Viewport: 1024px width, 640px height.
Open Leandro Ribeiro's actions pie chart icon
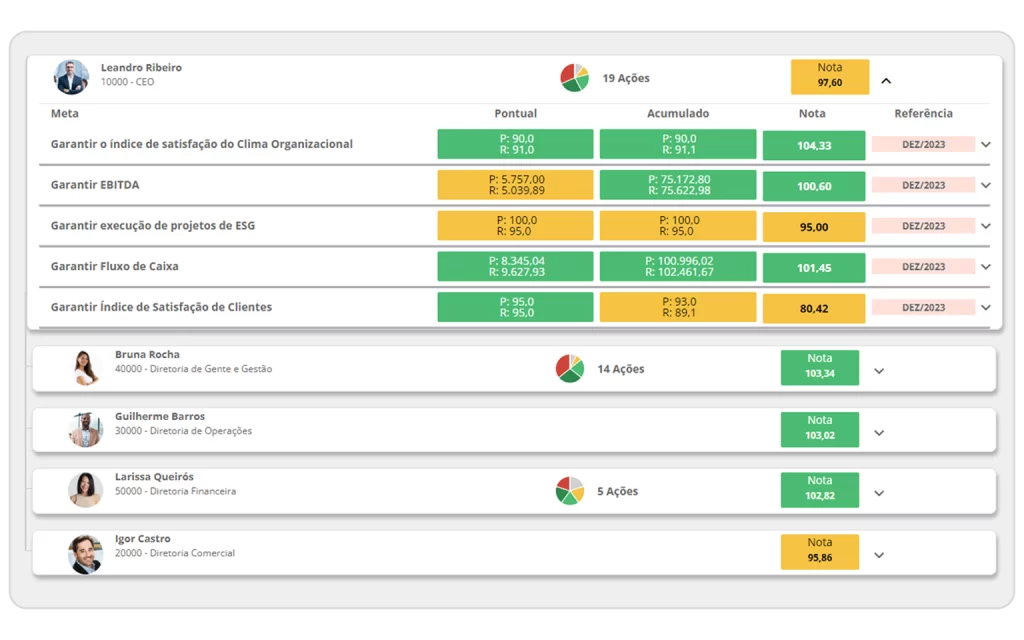tap(575, 78)
